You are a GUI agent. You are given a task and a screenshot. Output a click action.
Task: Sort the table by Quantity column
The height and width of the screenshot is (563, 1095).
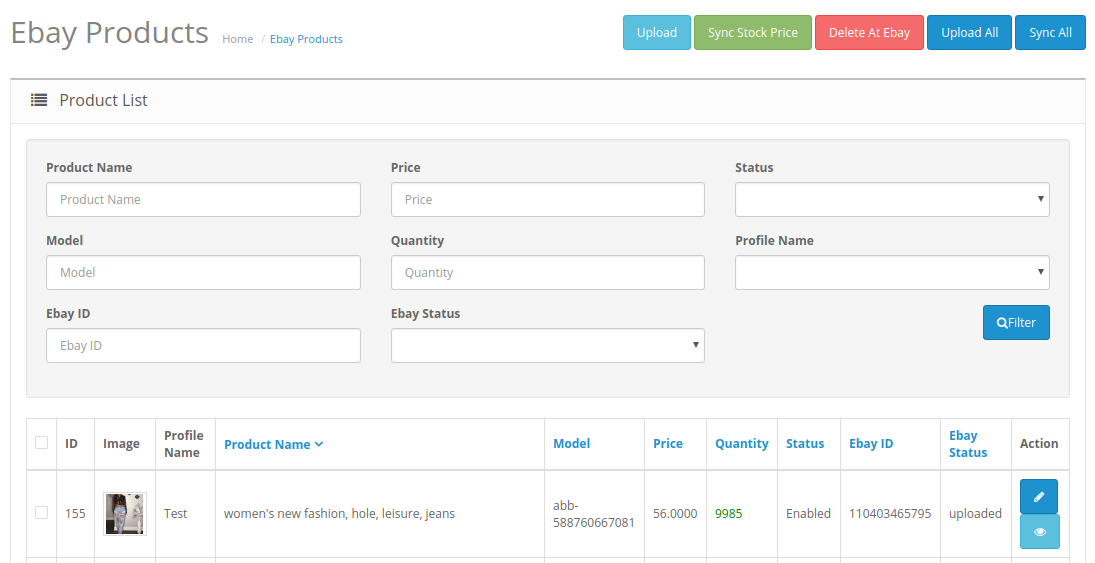tap(741, 443)
